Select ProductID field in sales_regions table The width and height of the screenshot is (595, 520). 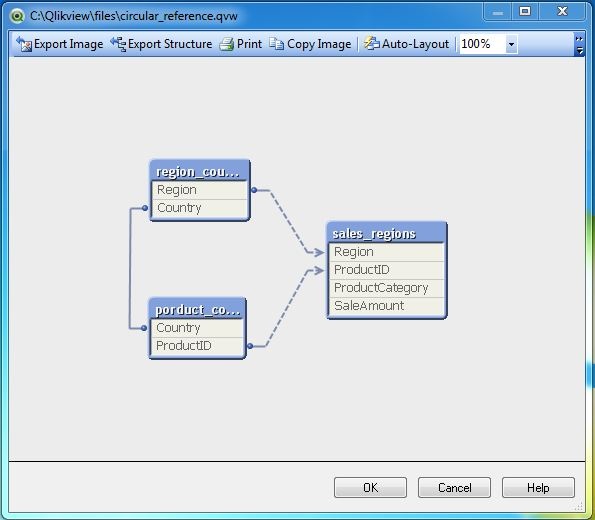pyautogui.click(x=387, y=270)
